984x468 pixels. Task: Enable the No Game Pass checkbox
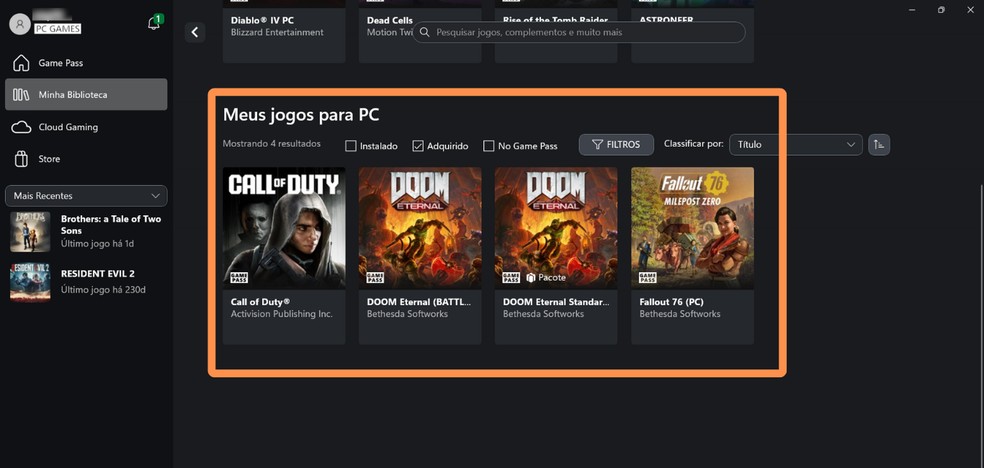[489, 146]
